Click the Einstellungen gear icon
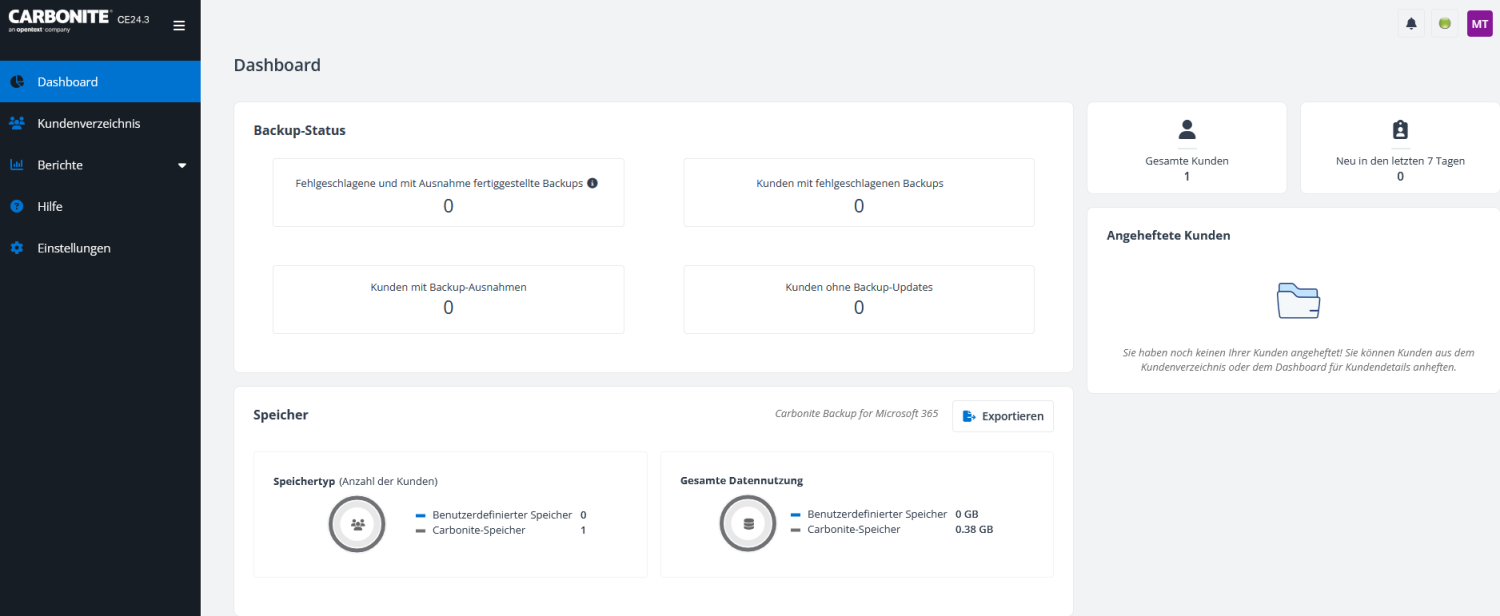Viewport: 1500px width, 616px height. click(x=16, y=247)
